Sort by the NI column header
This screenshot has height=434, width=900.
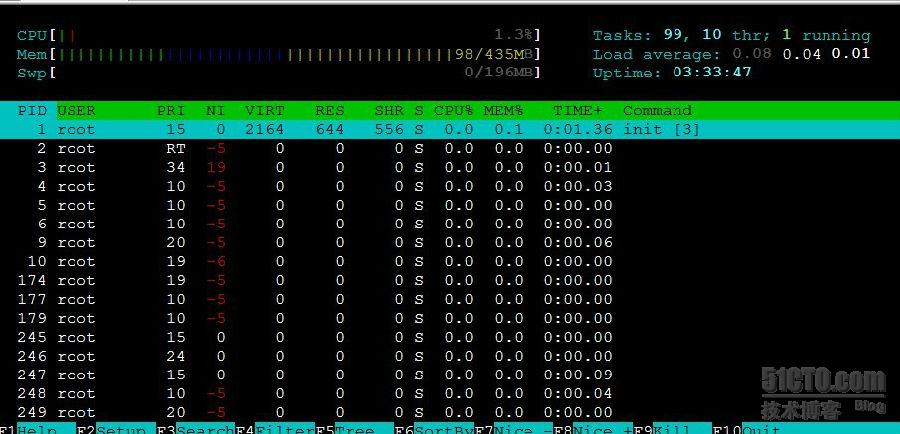[215, 110]
